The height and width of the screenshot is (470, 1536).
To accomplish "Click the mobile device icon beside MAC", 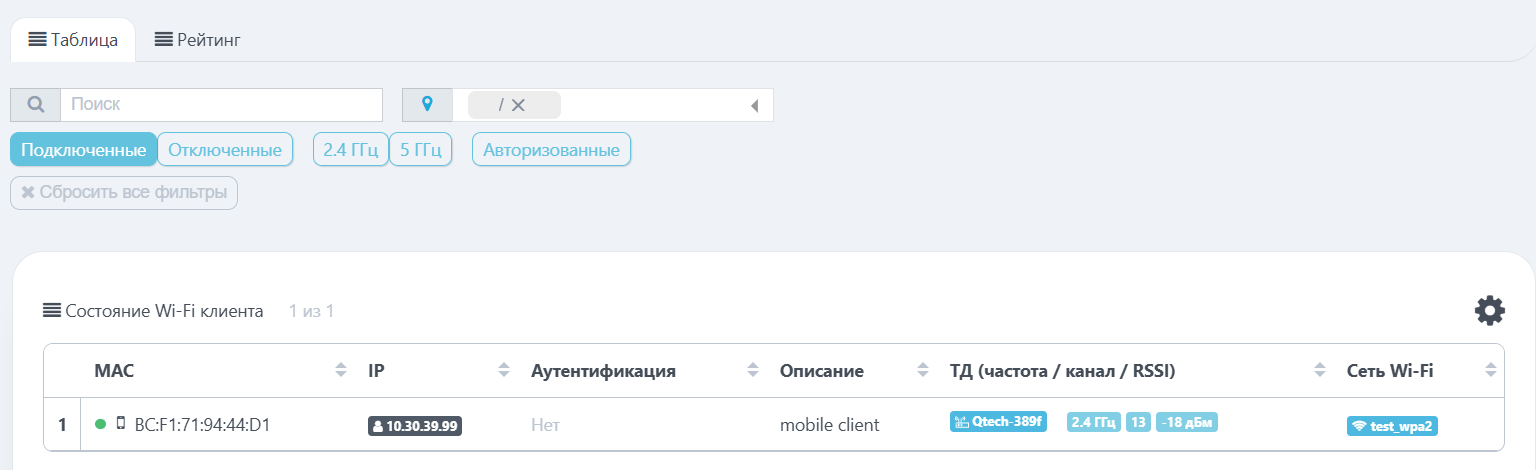I will [x=121, y=424].
